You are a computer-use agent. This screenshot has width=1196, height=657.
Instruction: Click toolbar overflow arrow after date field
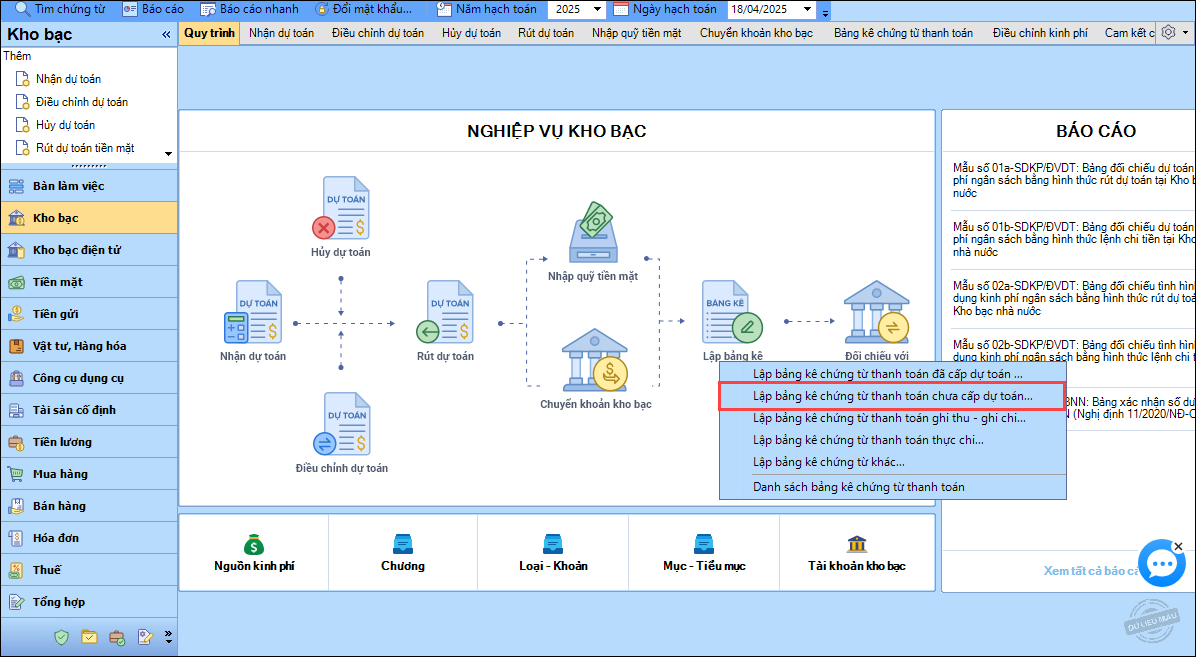(x=825, y=13)
